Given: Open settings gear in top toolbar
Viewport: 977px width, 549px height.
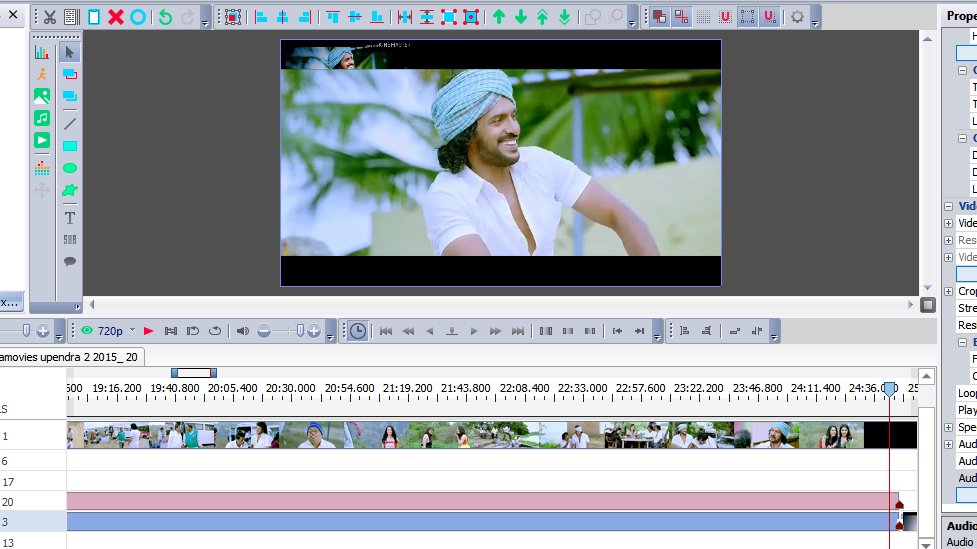Looking at the screenshot, I should [x=797, y=17].
